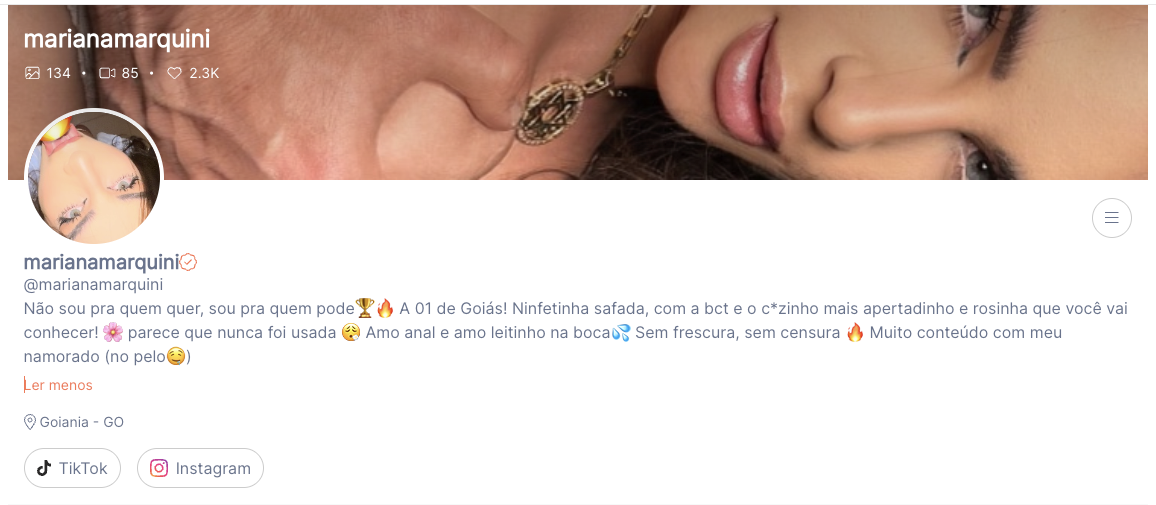Click the photos icon beside 134
The image size is (1156, 505).
(x=32, y=73)
